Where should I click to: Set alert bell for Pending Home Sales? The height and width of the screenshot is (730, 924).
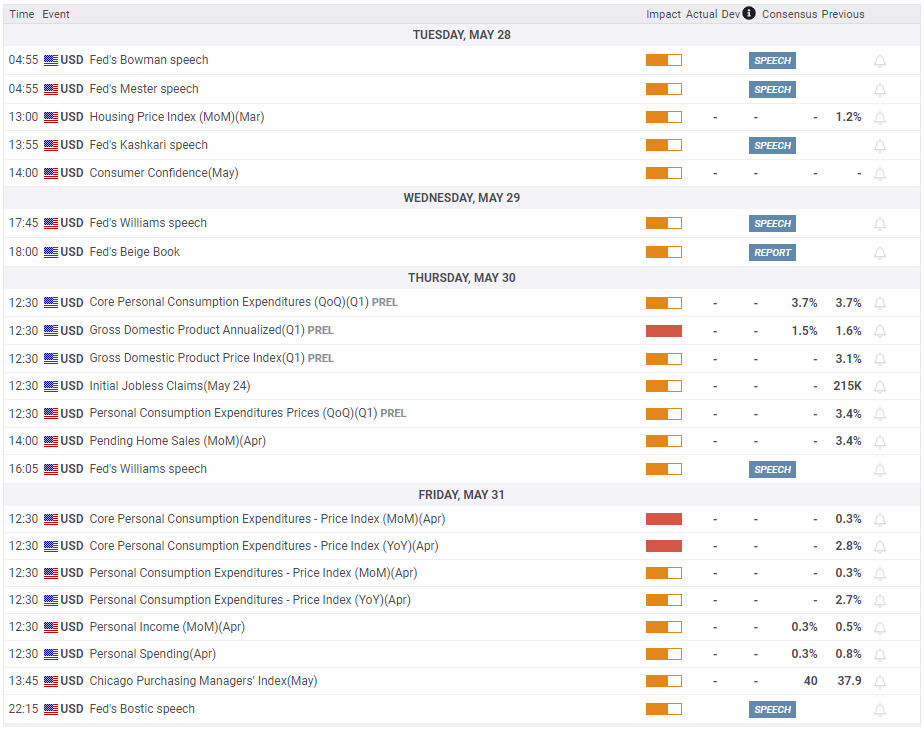(x=880, y=442)
